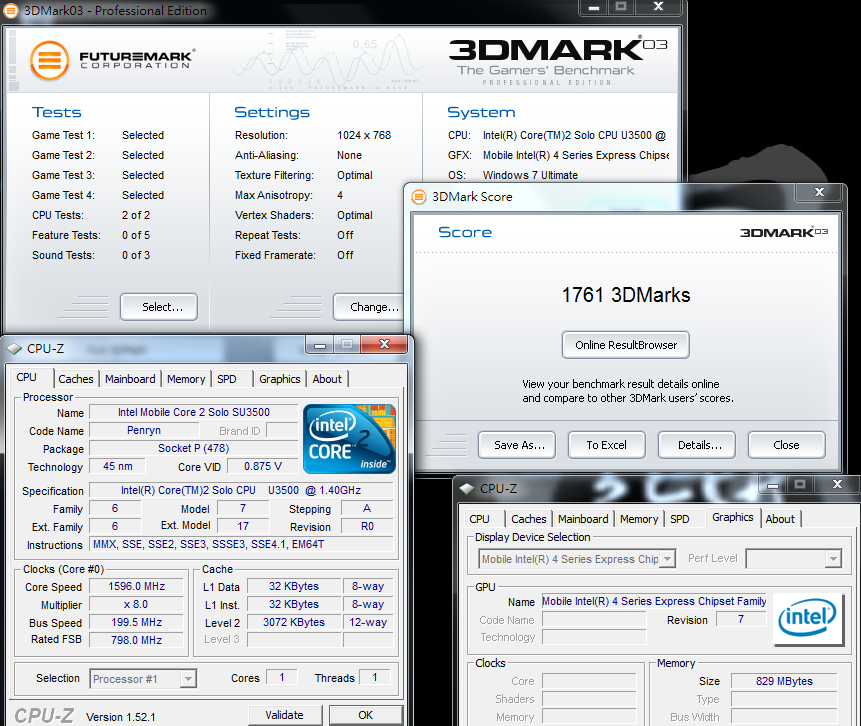The image size is (861, 726).
Task: Click the To Excel button
Action: (606, 445)
